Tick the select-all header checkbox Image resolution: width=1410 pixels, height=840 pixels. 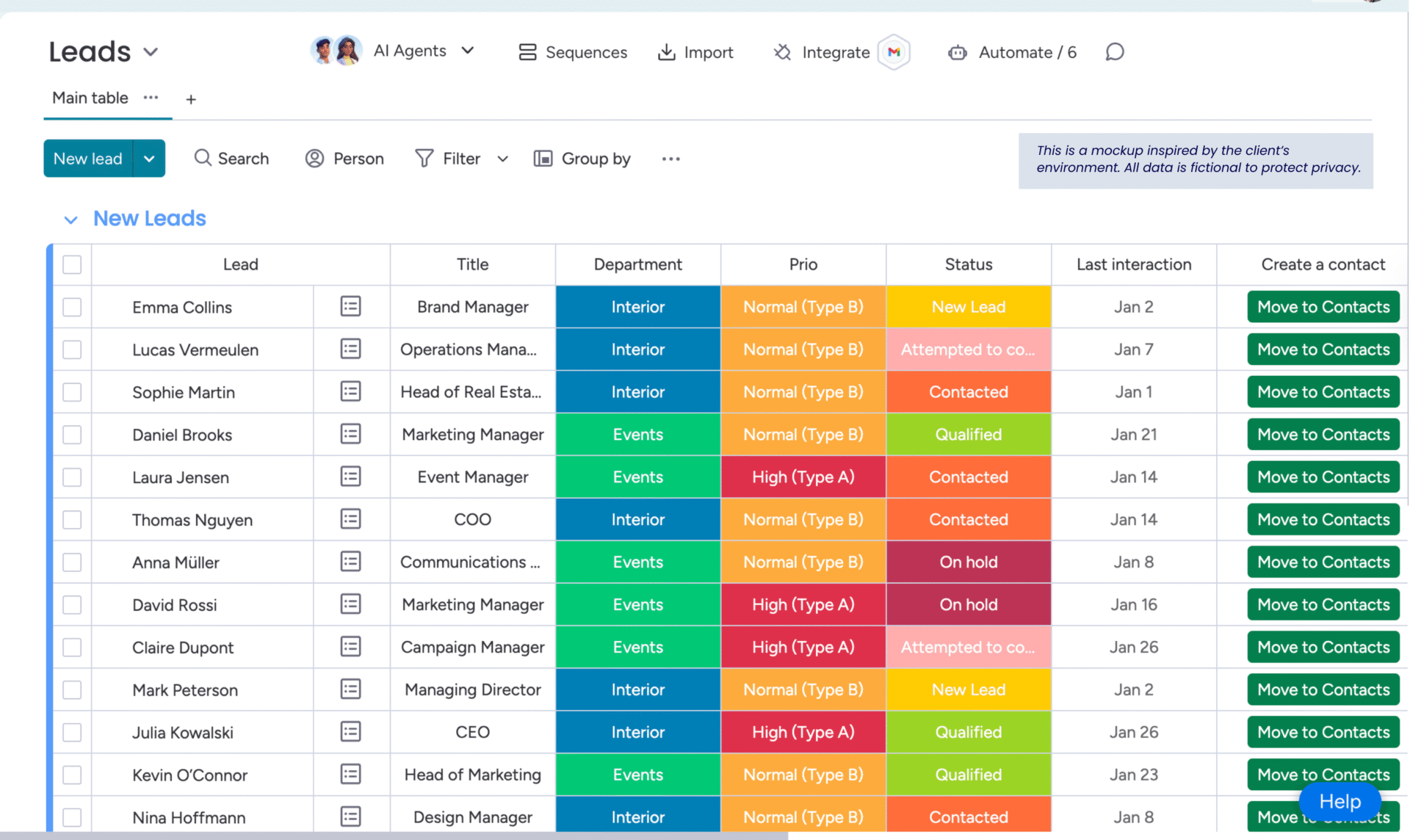click(x=72, y=264)
